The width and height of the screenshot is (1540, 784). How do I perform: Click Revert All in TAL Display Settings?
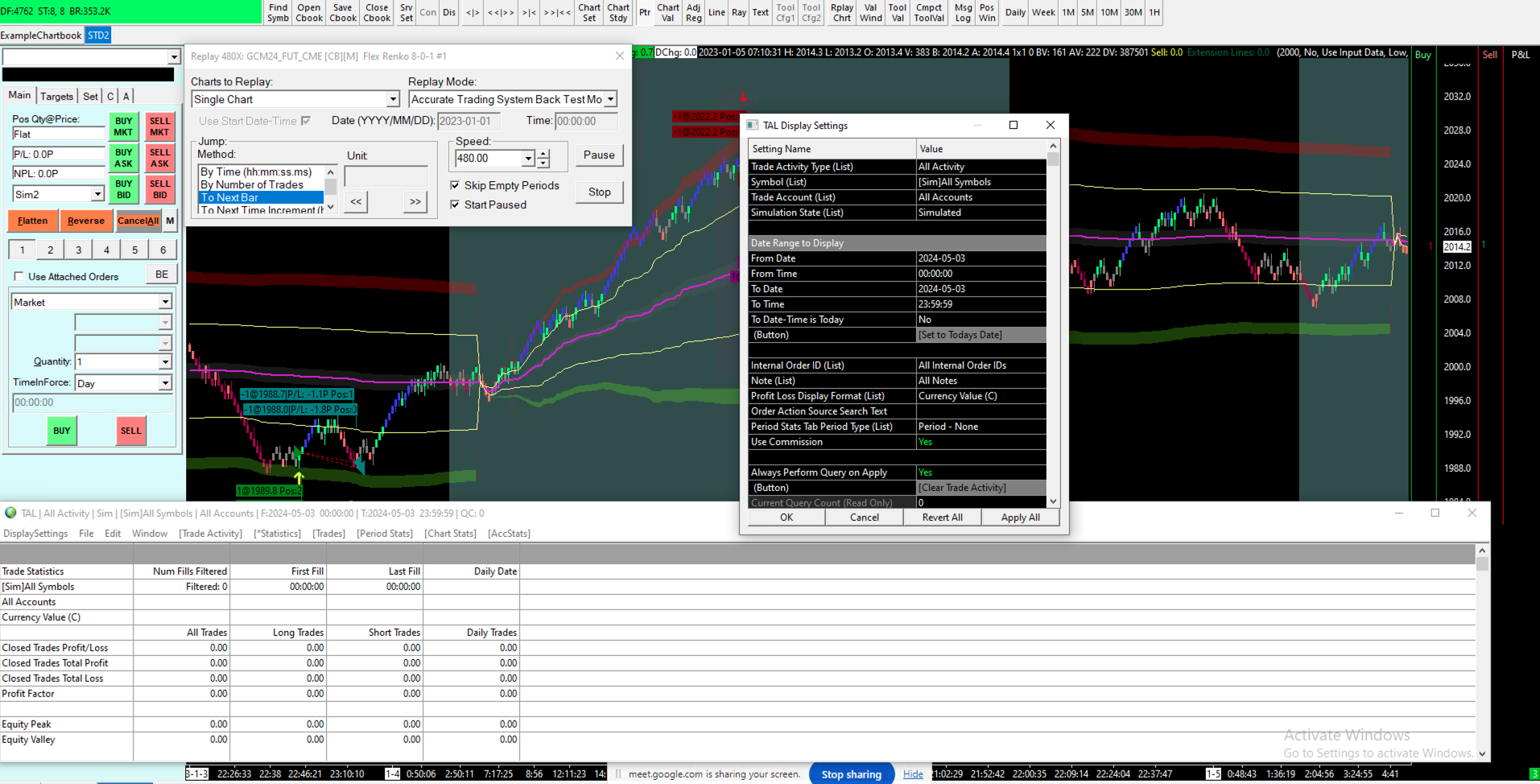click(942, 518)
